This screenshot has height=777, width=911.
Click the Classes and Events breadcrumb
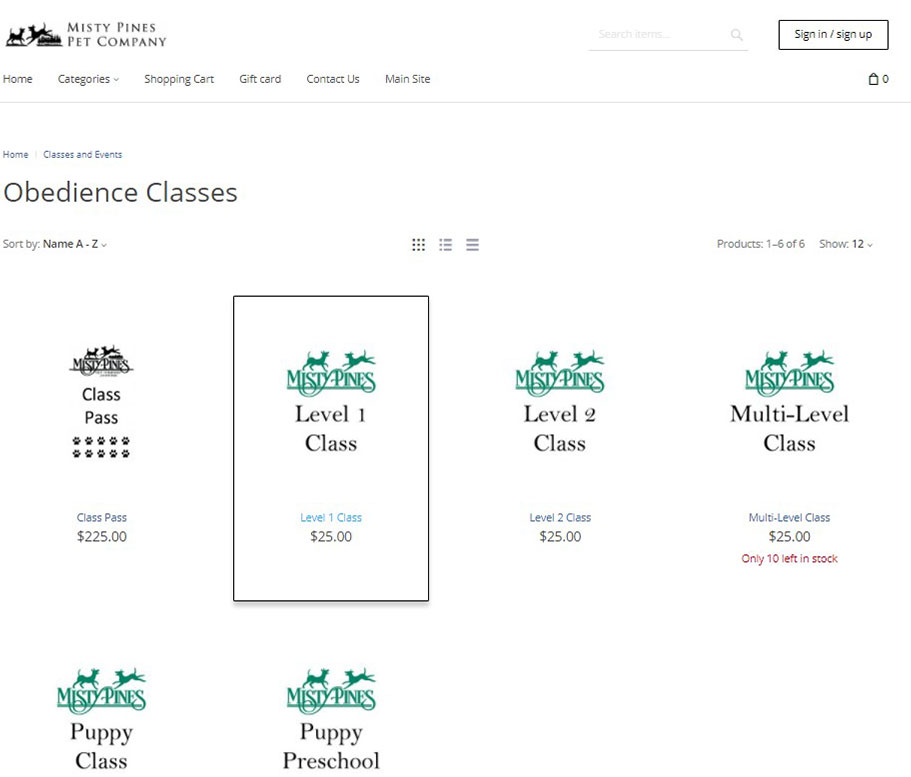(83, 155)
